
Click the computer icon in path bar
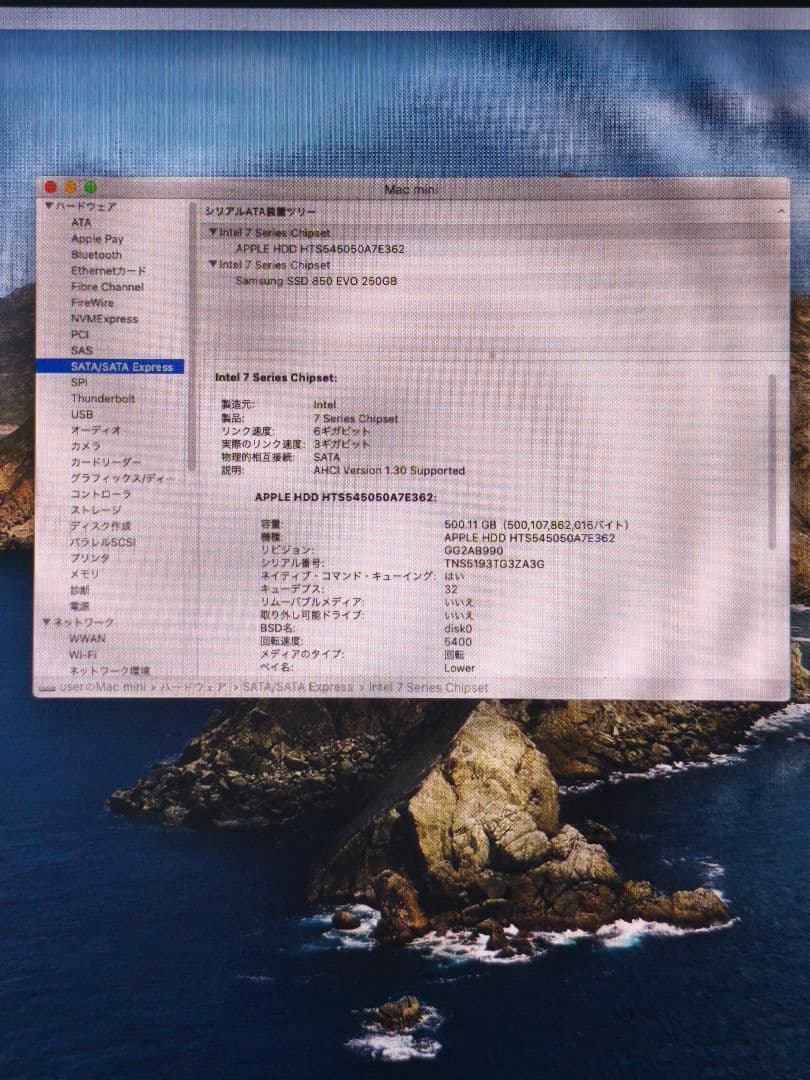tap(47, 688)
